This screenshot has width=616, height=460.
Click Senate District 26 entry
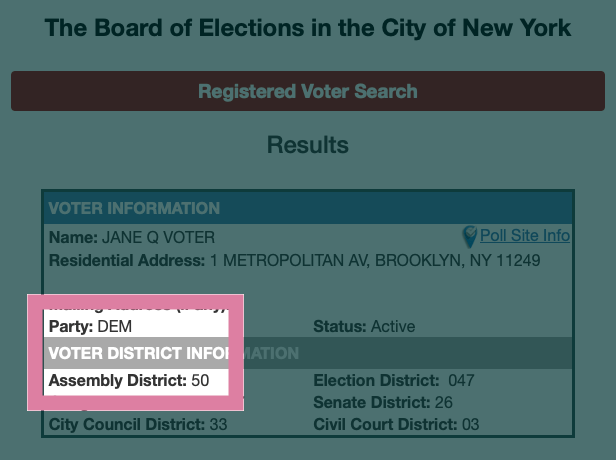pos(383,402)
